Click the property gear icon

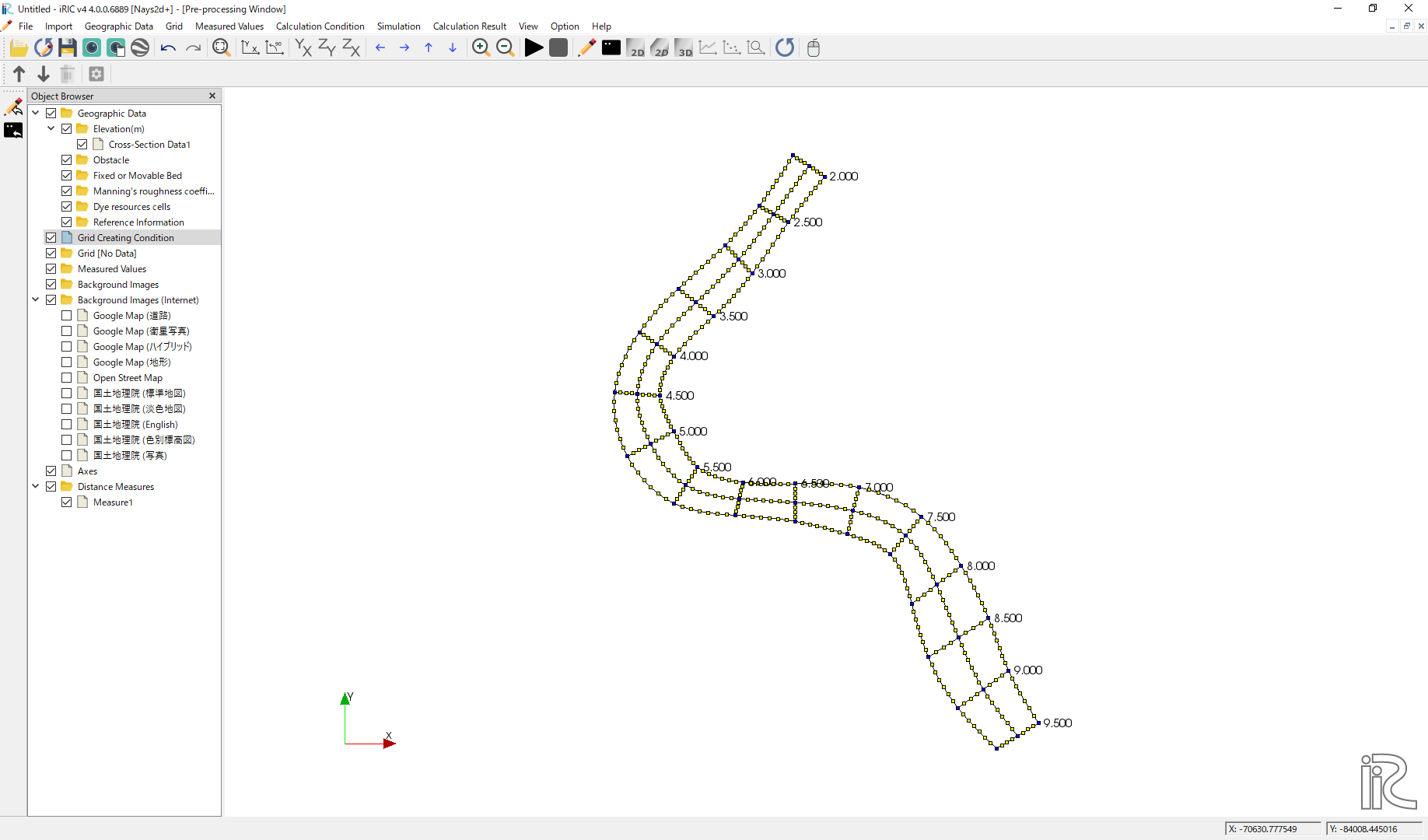(96, 74)
